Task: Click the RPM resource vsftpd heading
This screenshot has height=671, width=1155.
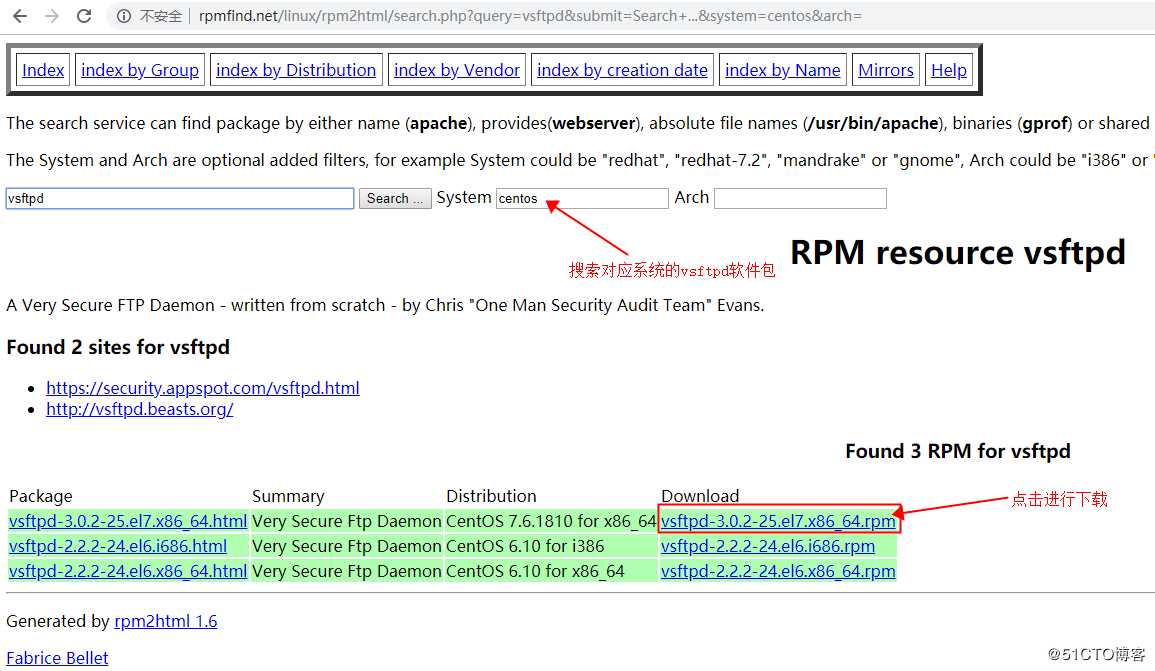Action: pyautogui.click(x=958, y=253)
